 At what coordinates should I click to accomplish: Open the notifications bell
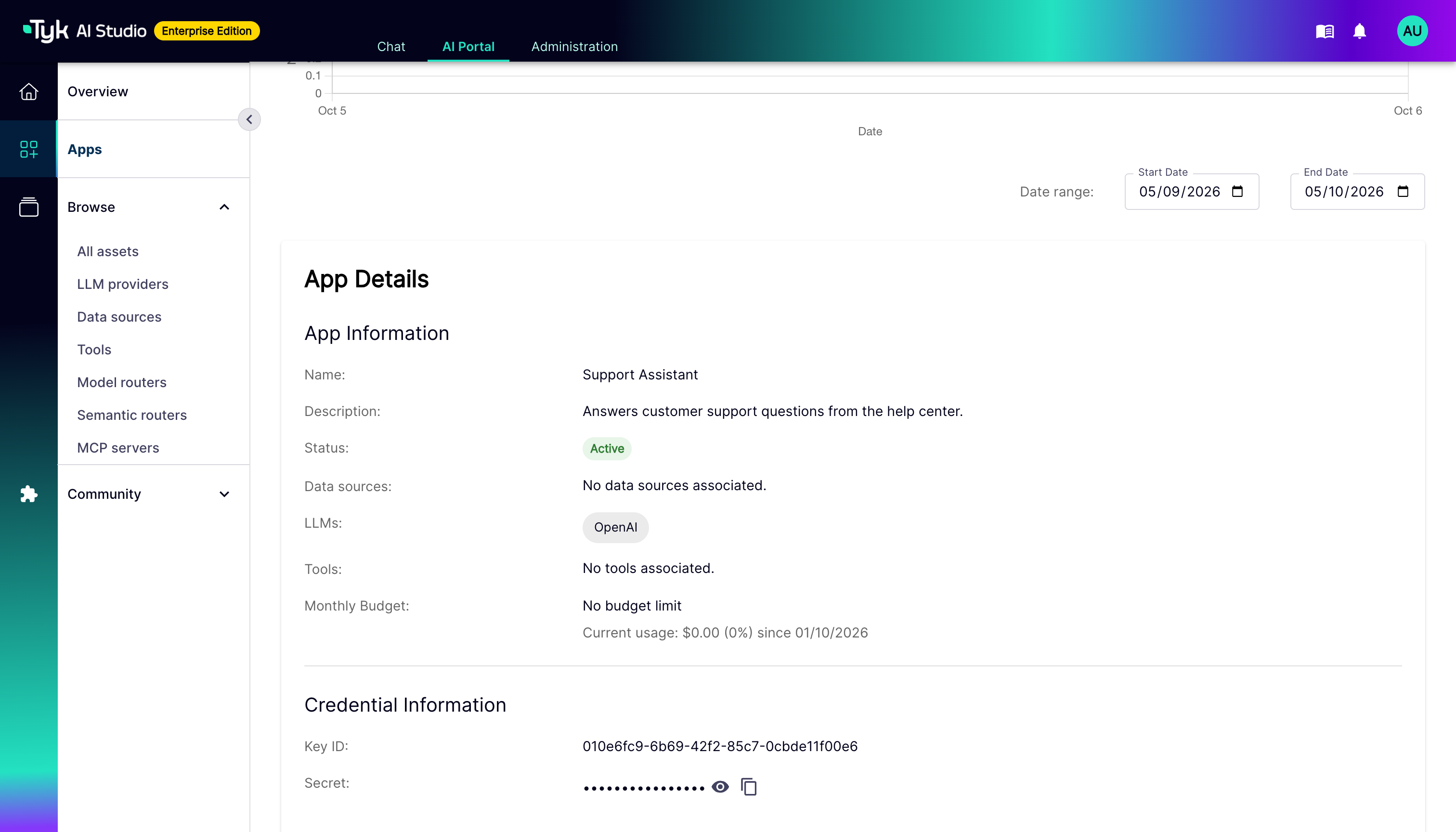(x=1359, y=31)
